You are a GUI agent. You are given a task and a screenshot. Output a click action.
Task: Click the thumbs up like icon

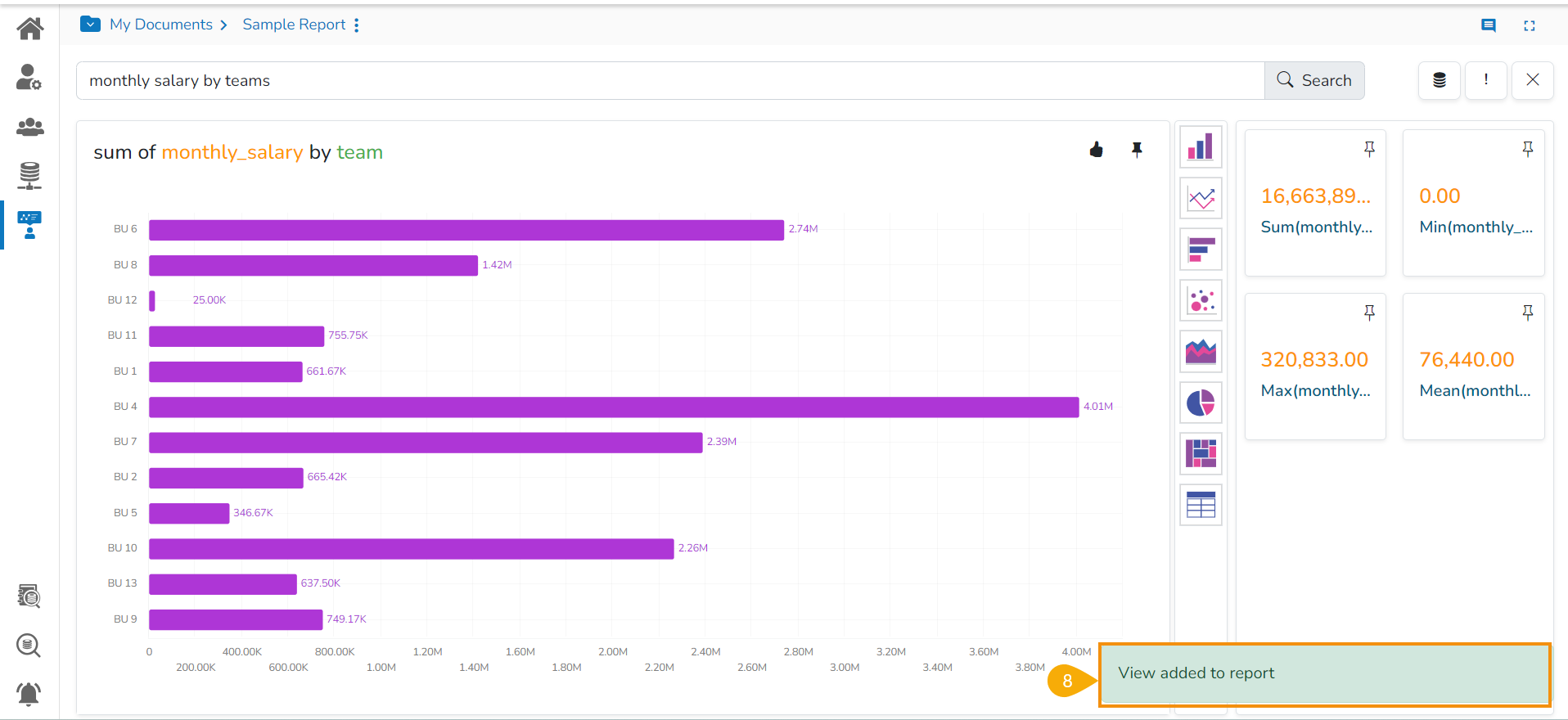(x=1097, y=150)
